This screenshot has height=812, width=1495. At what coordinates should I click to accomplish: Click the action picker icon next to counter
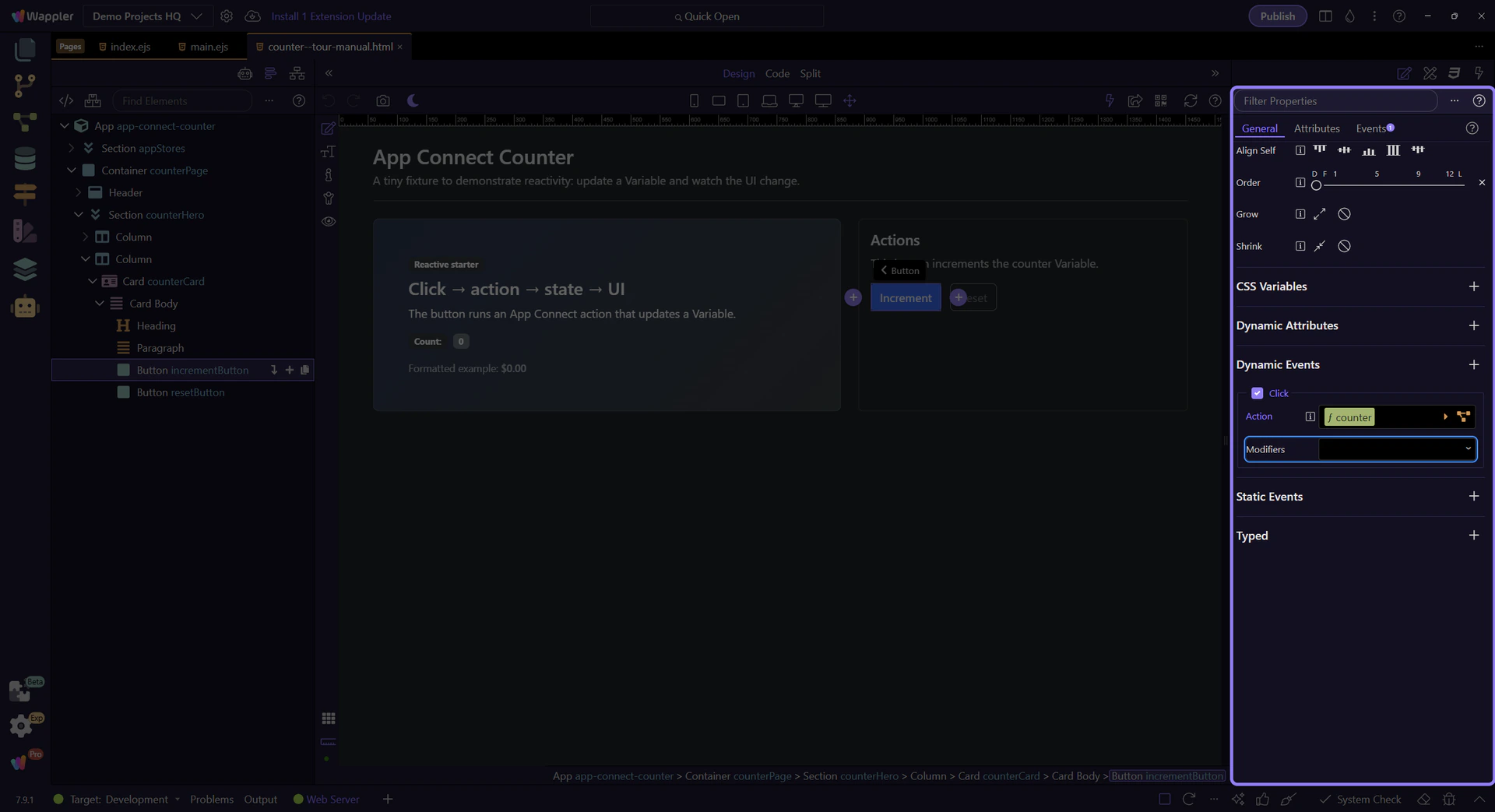point(1463,417)
